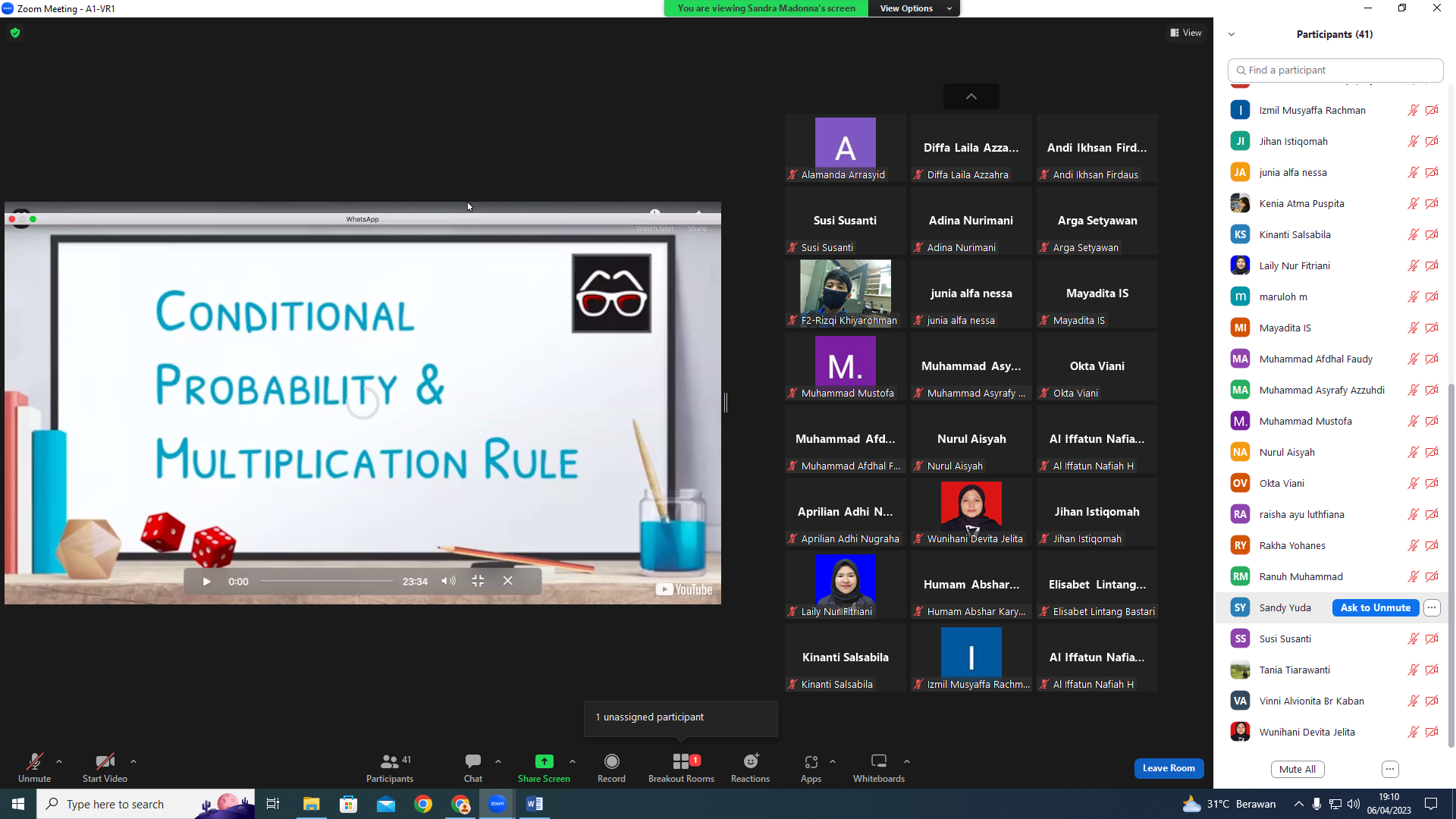
Task: Click the Record icon
Action: (612, 761)
